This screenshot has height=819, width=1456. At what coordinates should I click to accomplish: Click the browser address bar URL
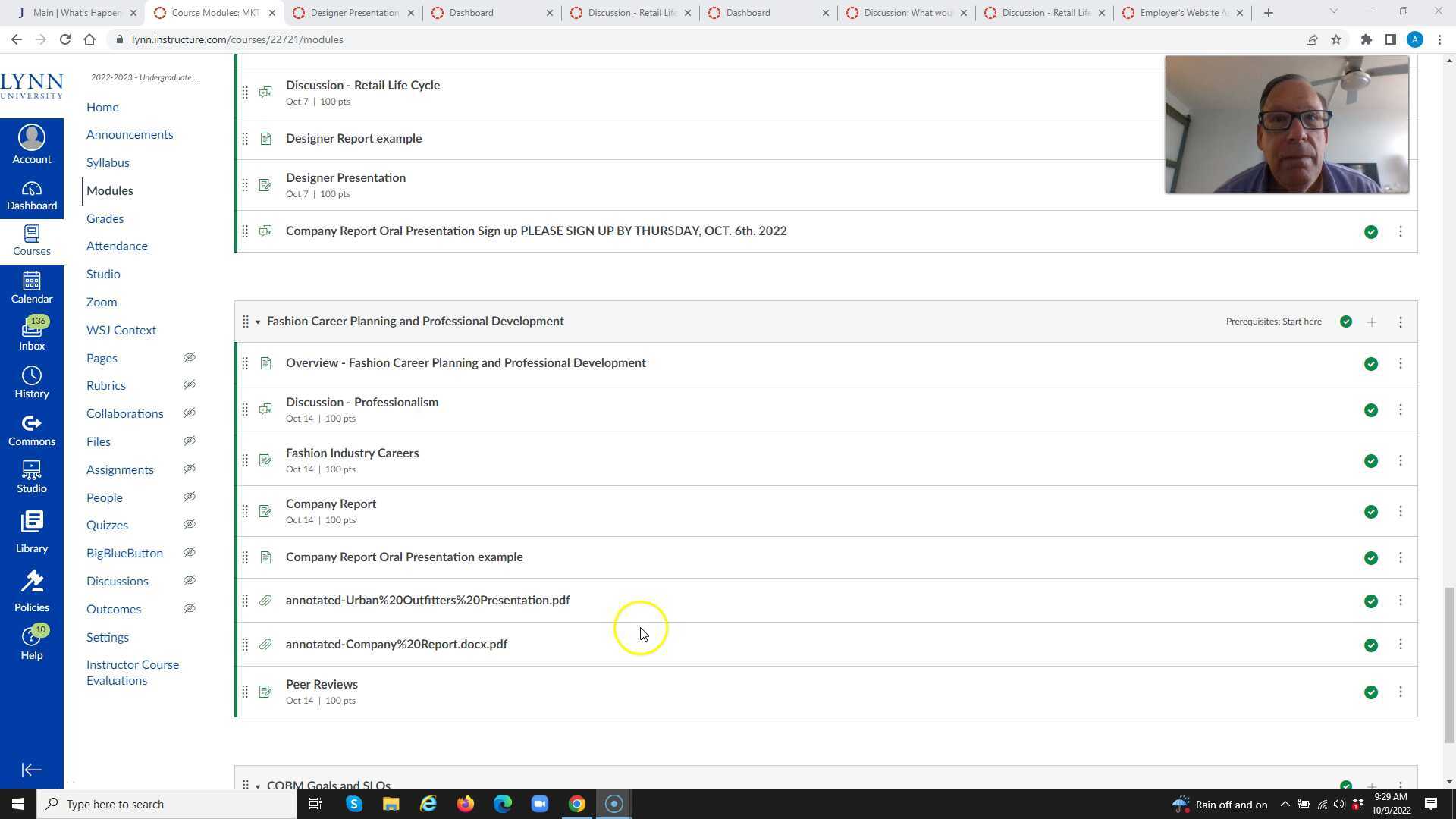pos(237,39)
